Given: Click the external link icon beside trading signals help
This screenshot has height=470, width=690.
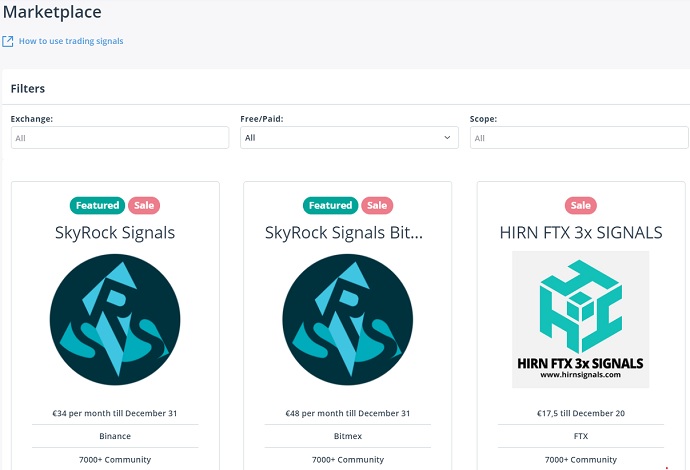Looking at the screenshot, I should (8, 41).
